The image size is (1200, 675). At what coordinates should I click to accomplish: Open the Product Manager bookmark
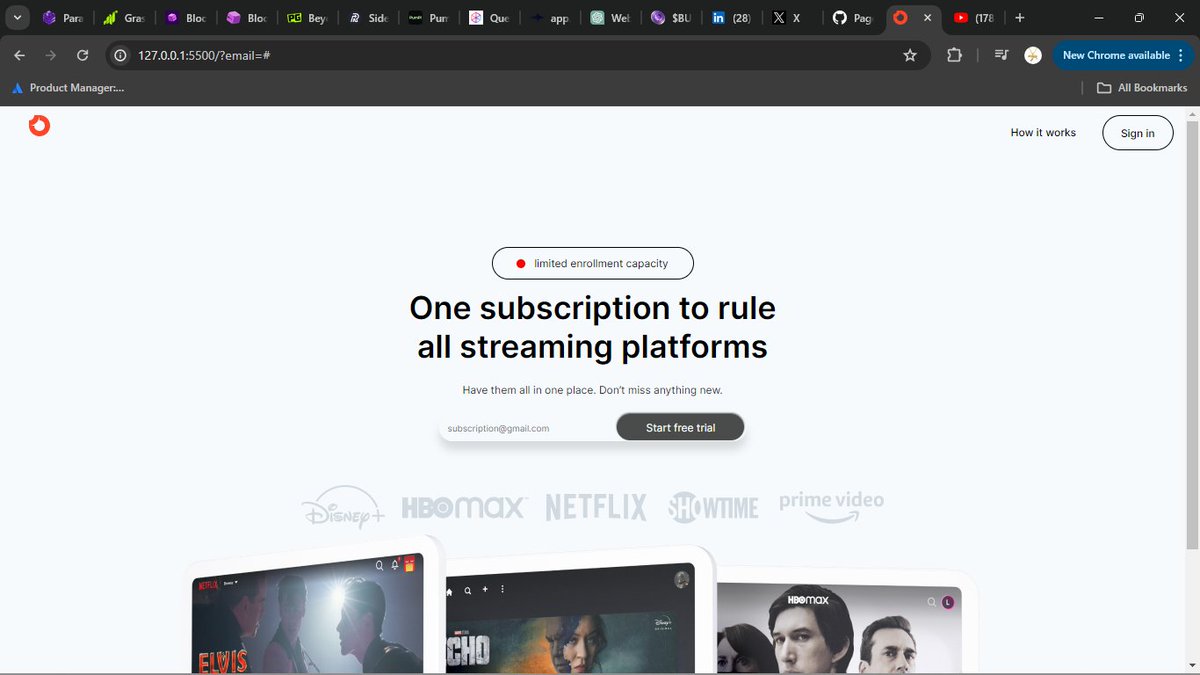click(68, 88)
